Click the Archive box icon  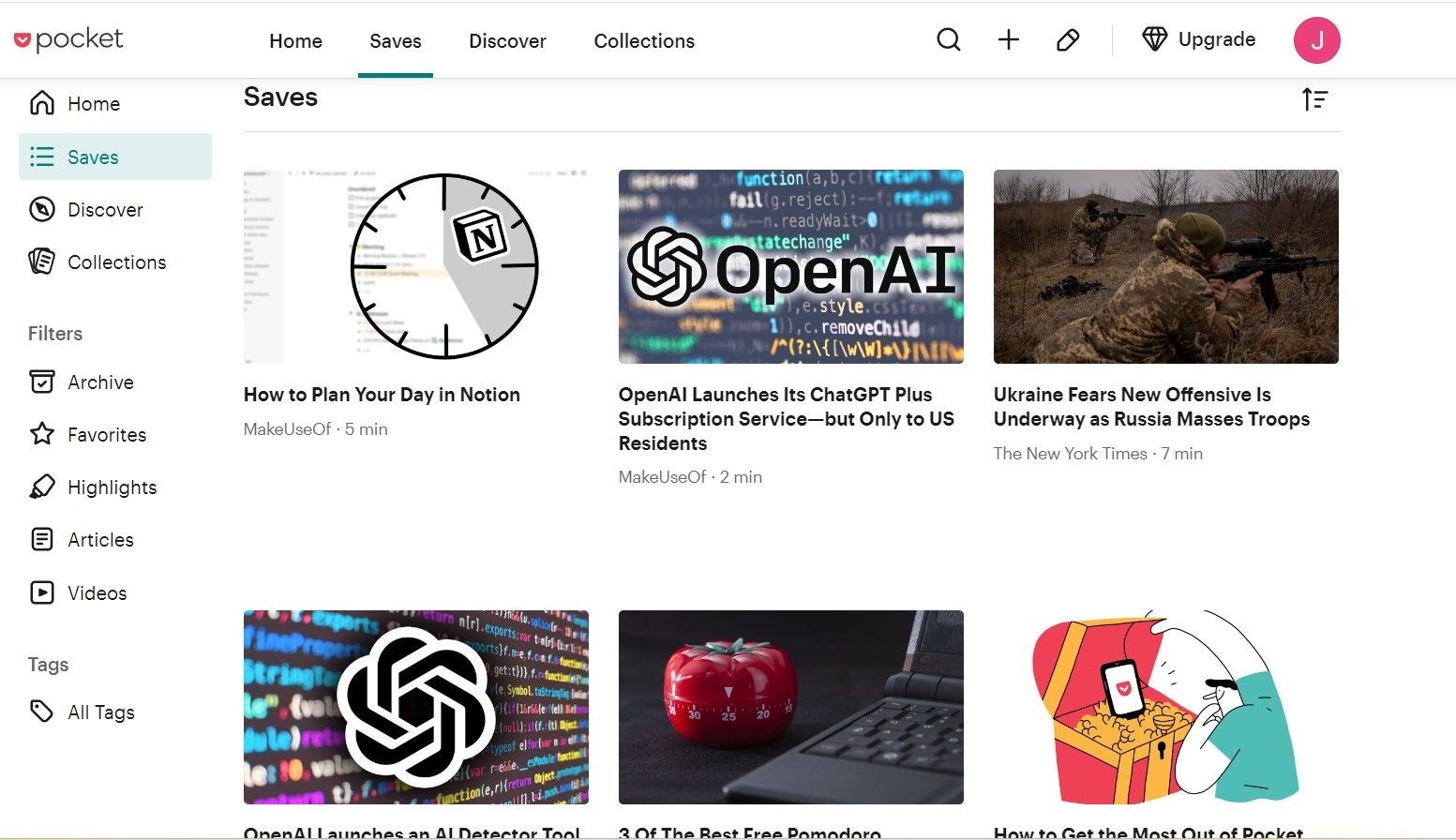(42, 382)
